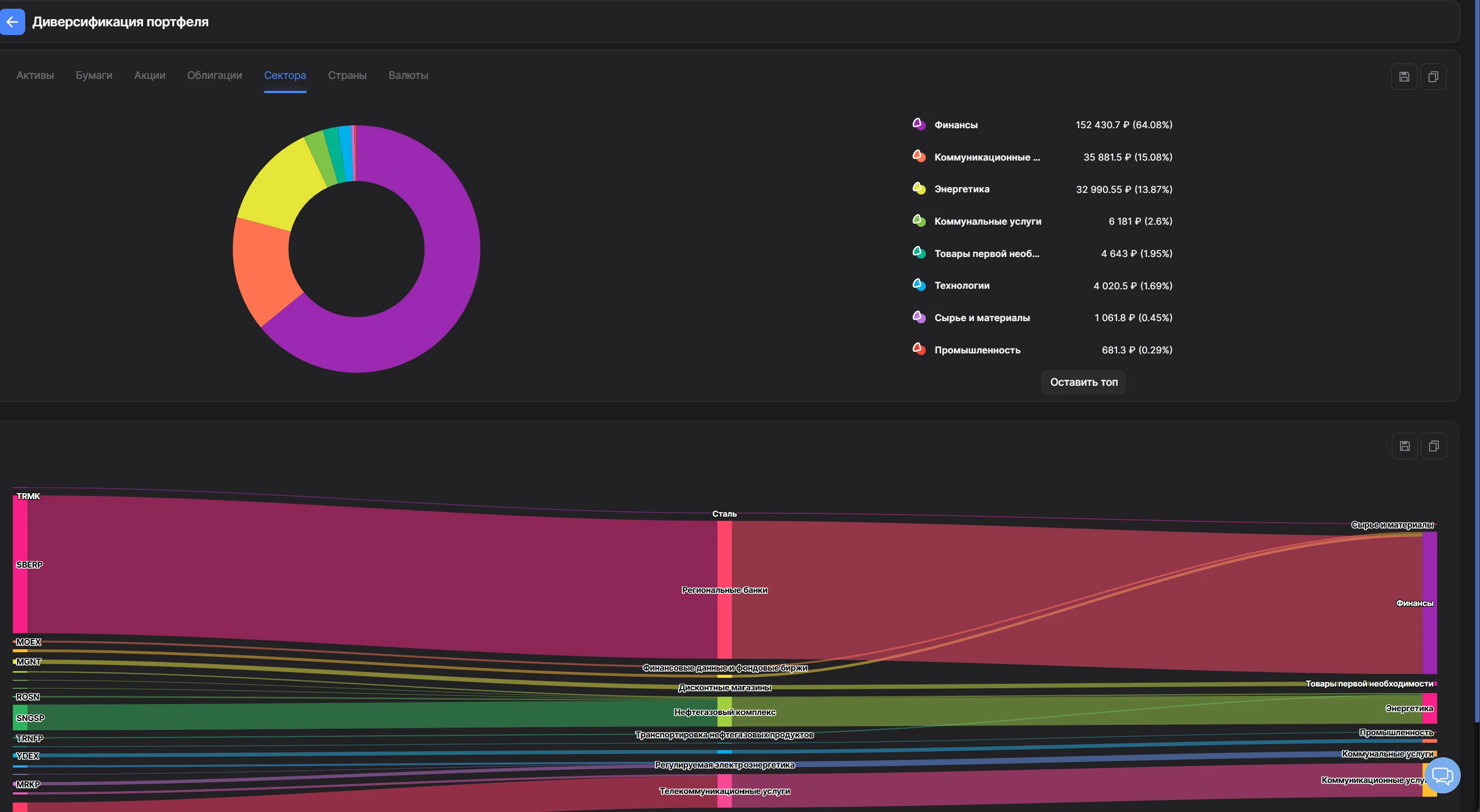This screenshot has width=1480, height=812.
Task: Select the Облигации tab
Action: point(214,75)
